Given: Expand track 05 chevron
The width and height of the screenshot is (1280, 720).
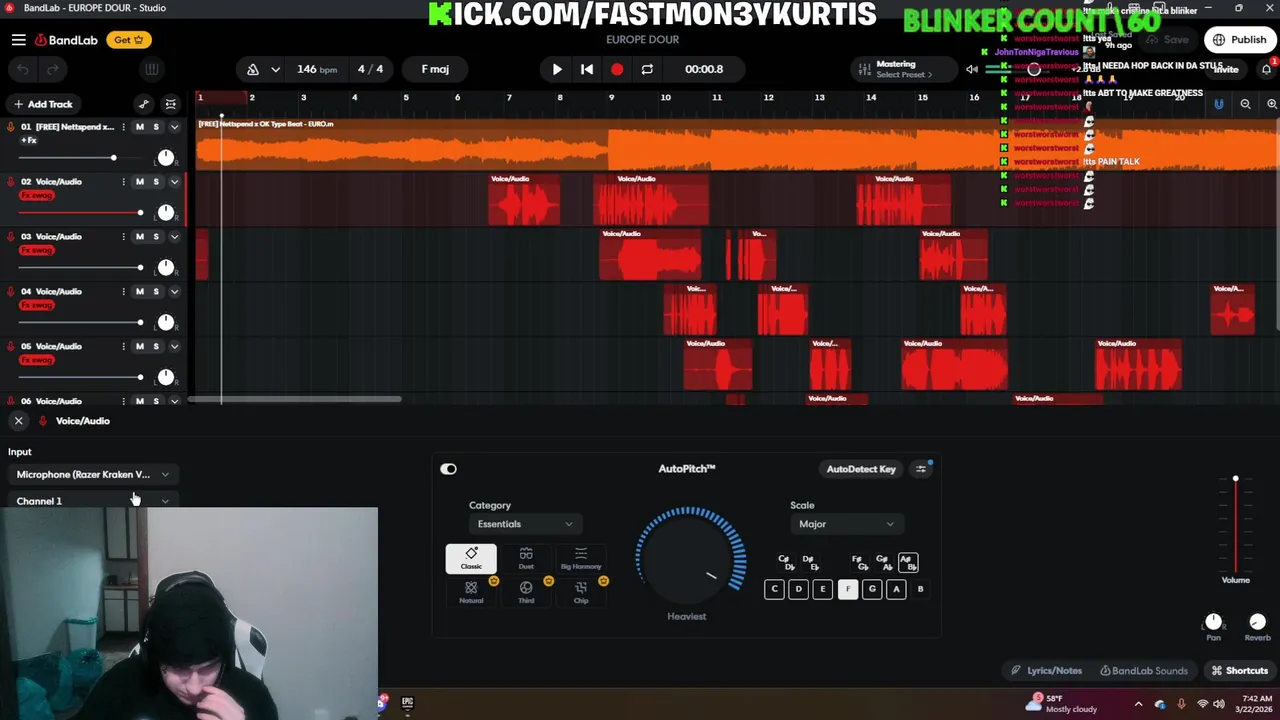Looking at the screenshot, I should [x=174, y=347].
